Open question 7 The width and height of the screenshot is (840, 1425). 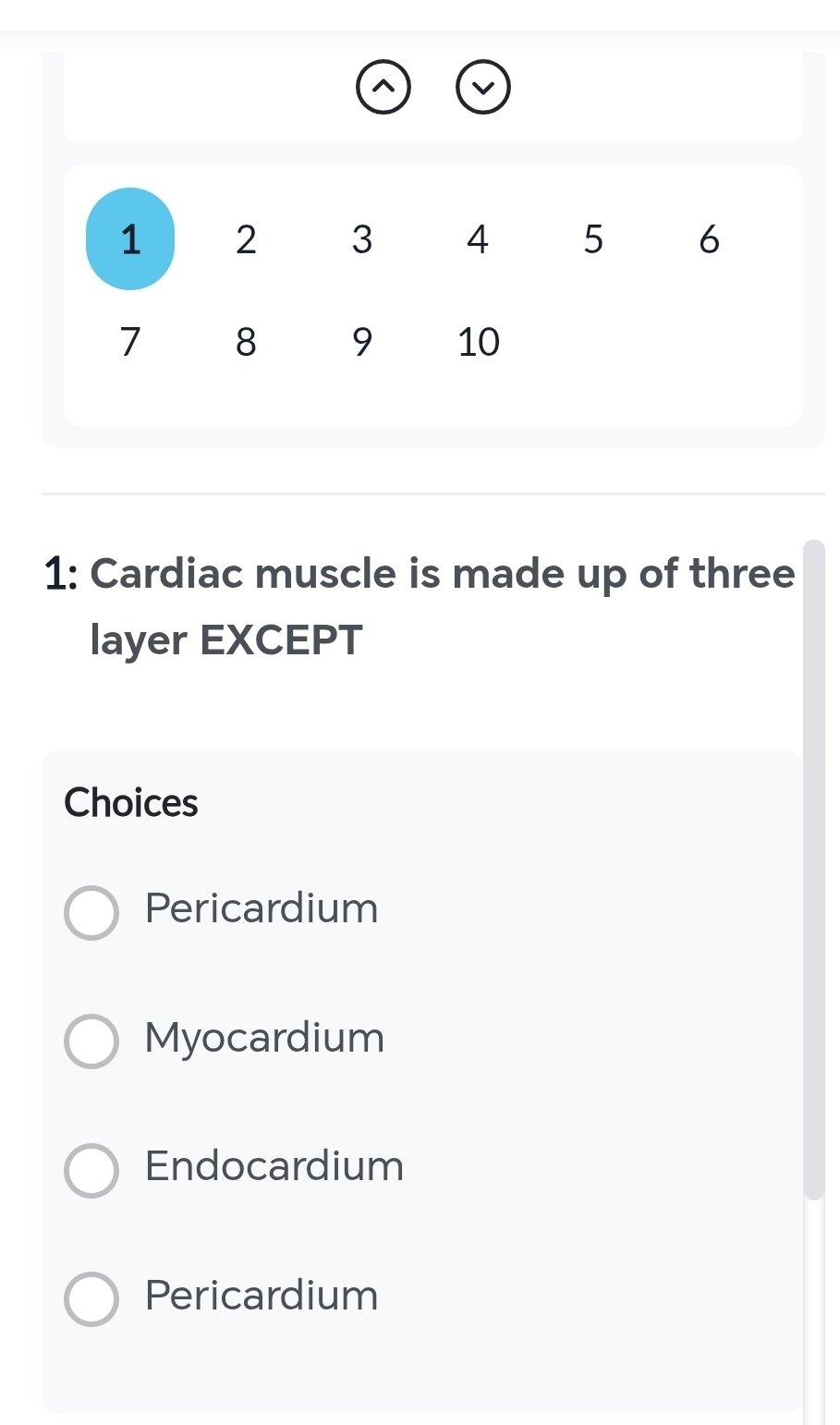pos(129,341)
